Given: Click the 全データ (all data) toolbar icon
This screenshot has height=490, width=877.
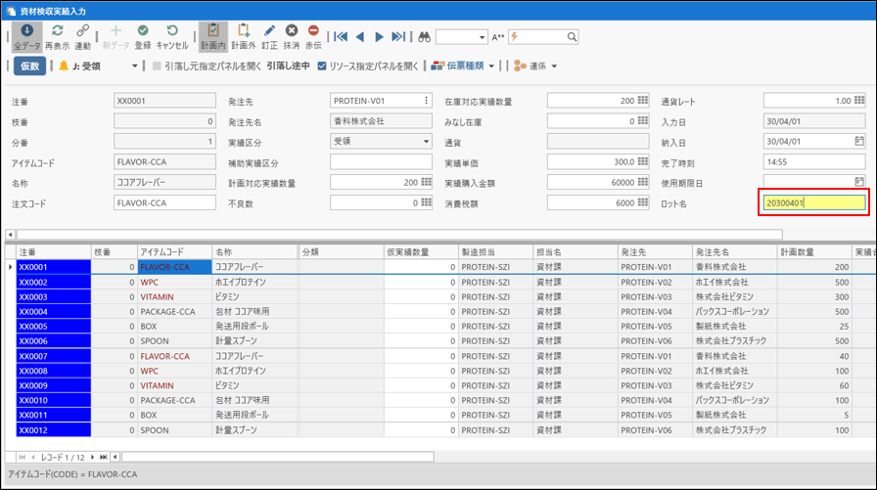Looking at the screenshot, I should 25,32.
